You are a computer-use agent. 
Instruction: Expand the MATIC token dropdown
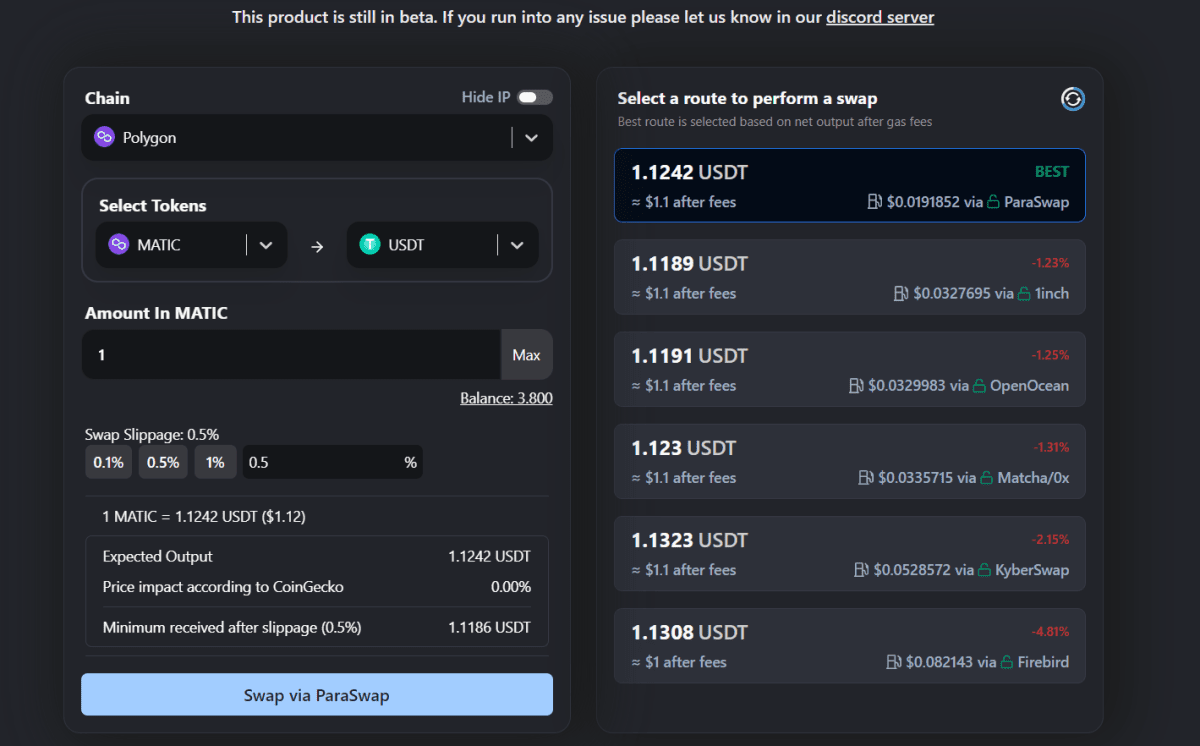[x=266, y=244]
